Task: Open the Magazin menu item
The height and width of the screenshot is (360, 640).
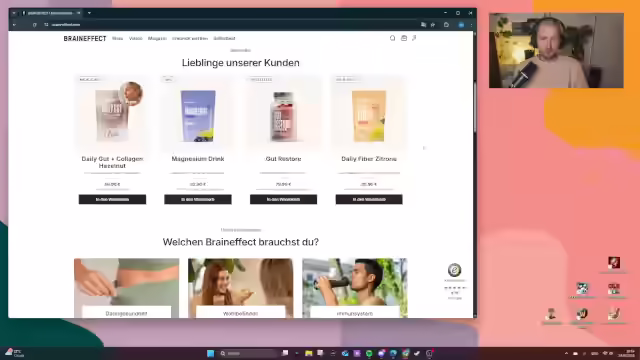Action: (157, 38)
